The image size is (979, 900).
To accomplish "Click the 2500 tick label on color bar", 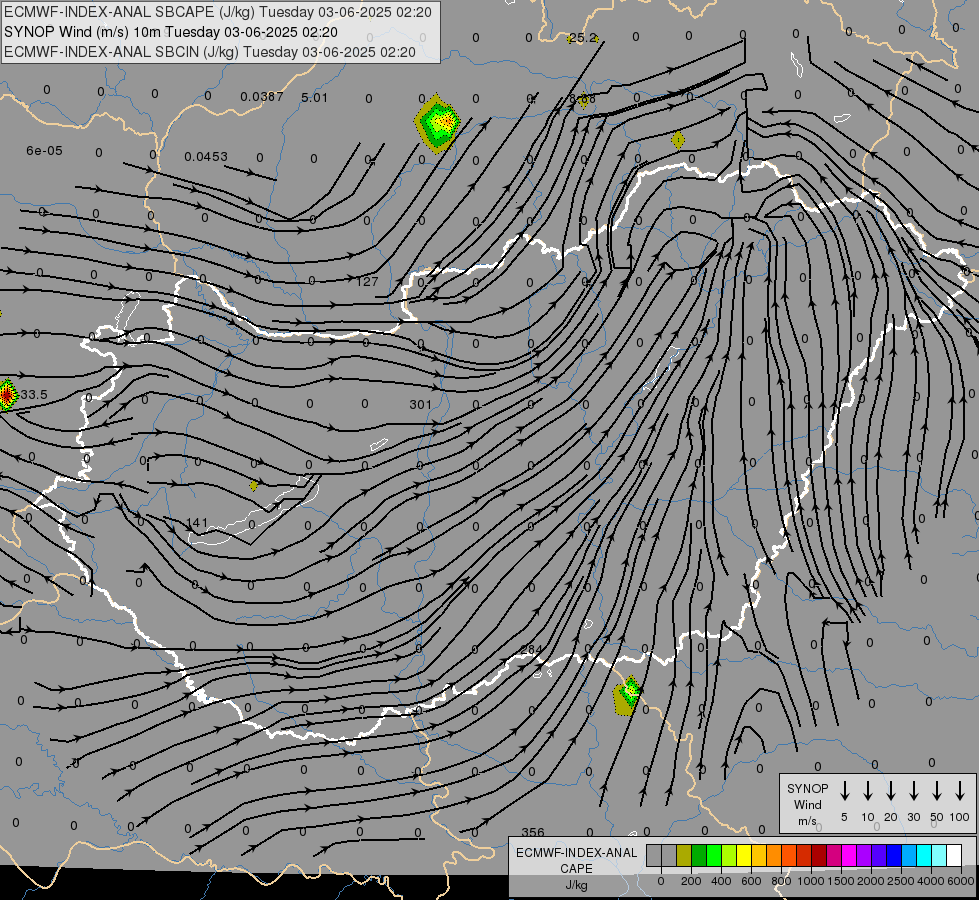I will 901,881.
